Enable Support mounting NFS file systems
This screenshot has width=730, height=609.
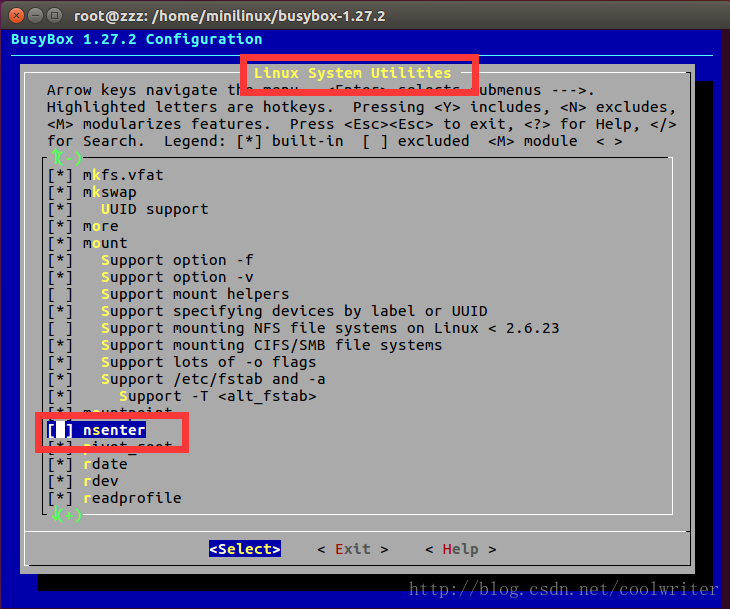click(x=60, y=329)
